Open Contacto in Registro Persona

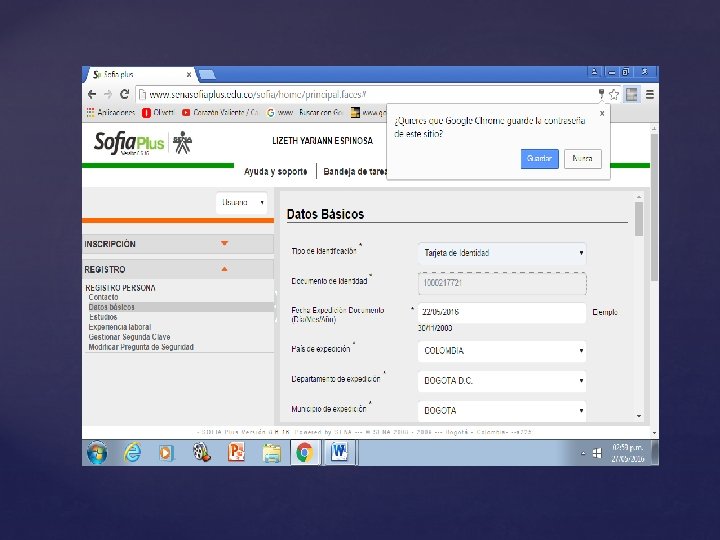click(x=103, y=297)
